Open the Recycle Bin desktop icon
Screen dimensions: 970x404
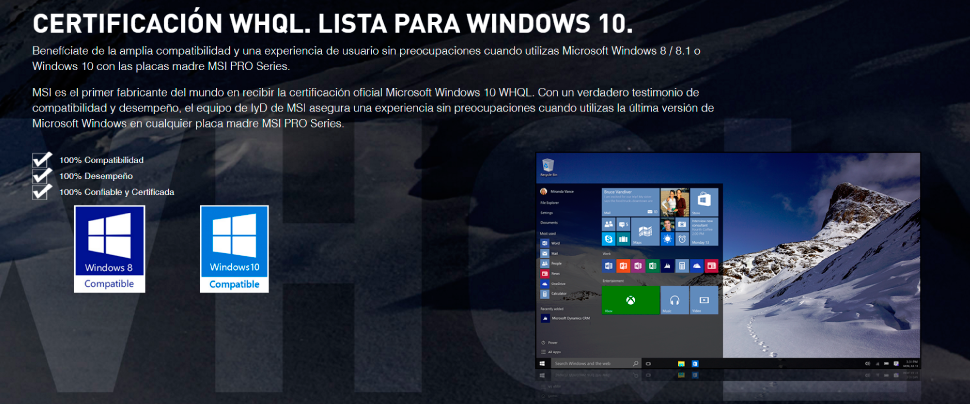point(547,167)
